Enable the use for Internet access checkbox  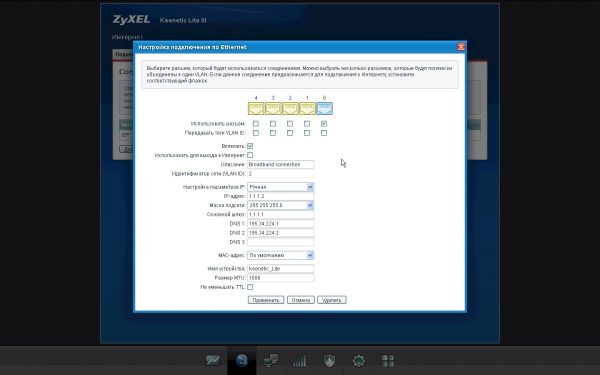click(250, 155)
